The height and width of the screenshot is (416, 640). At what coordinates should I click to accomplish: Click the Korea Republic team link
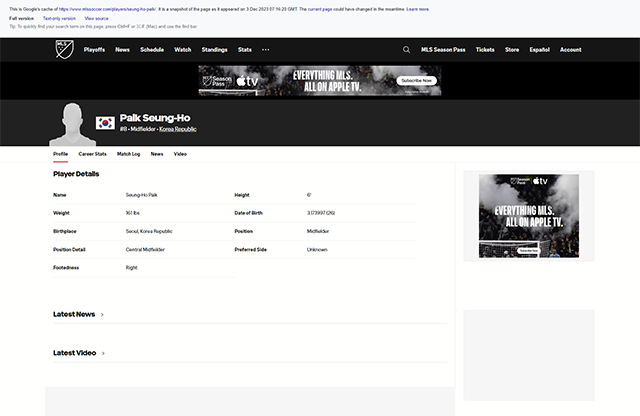coord(178,129)
